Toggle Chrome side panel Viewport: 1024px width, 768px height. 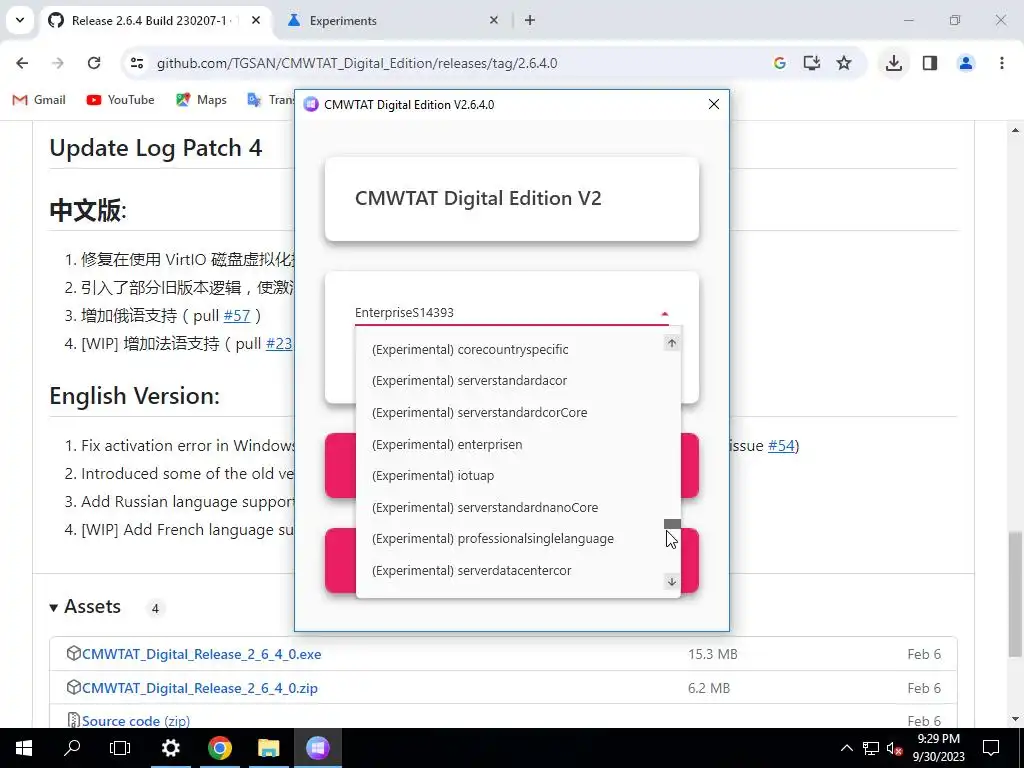[x=930, y=63]
